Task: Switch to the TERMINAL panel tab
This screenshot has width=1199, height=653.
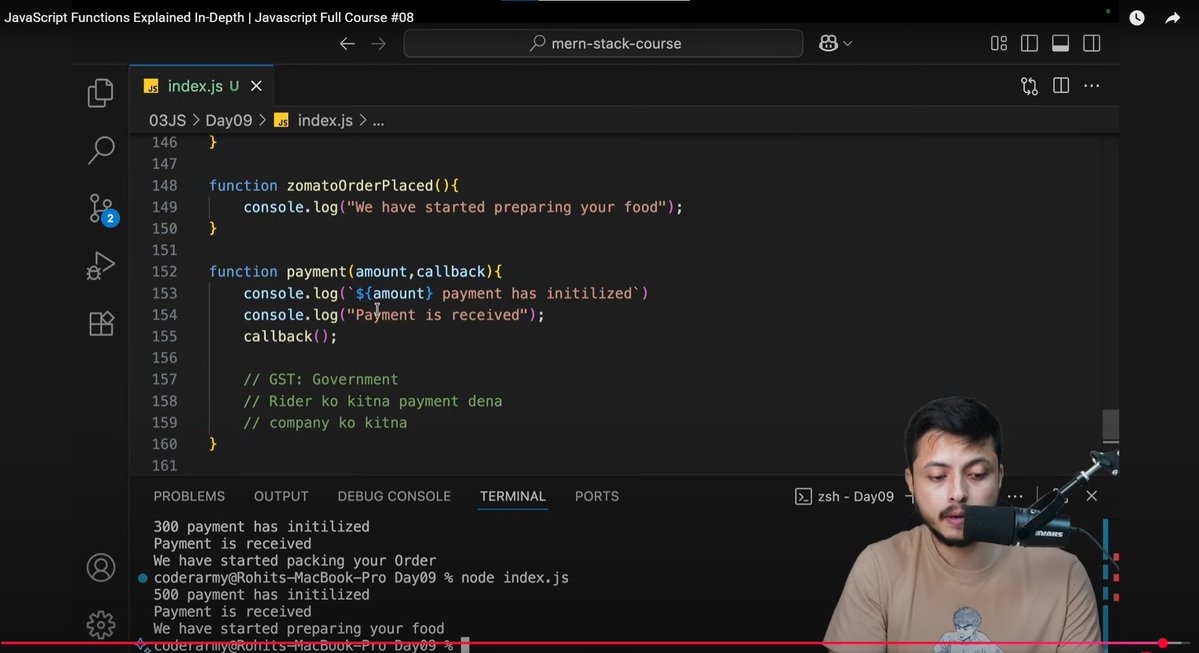Action: click(x=512, y=496)
